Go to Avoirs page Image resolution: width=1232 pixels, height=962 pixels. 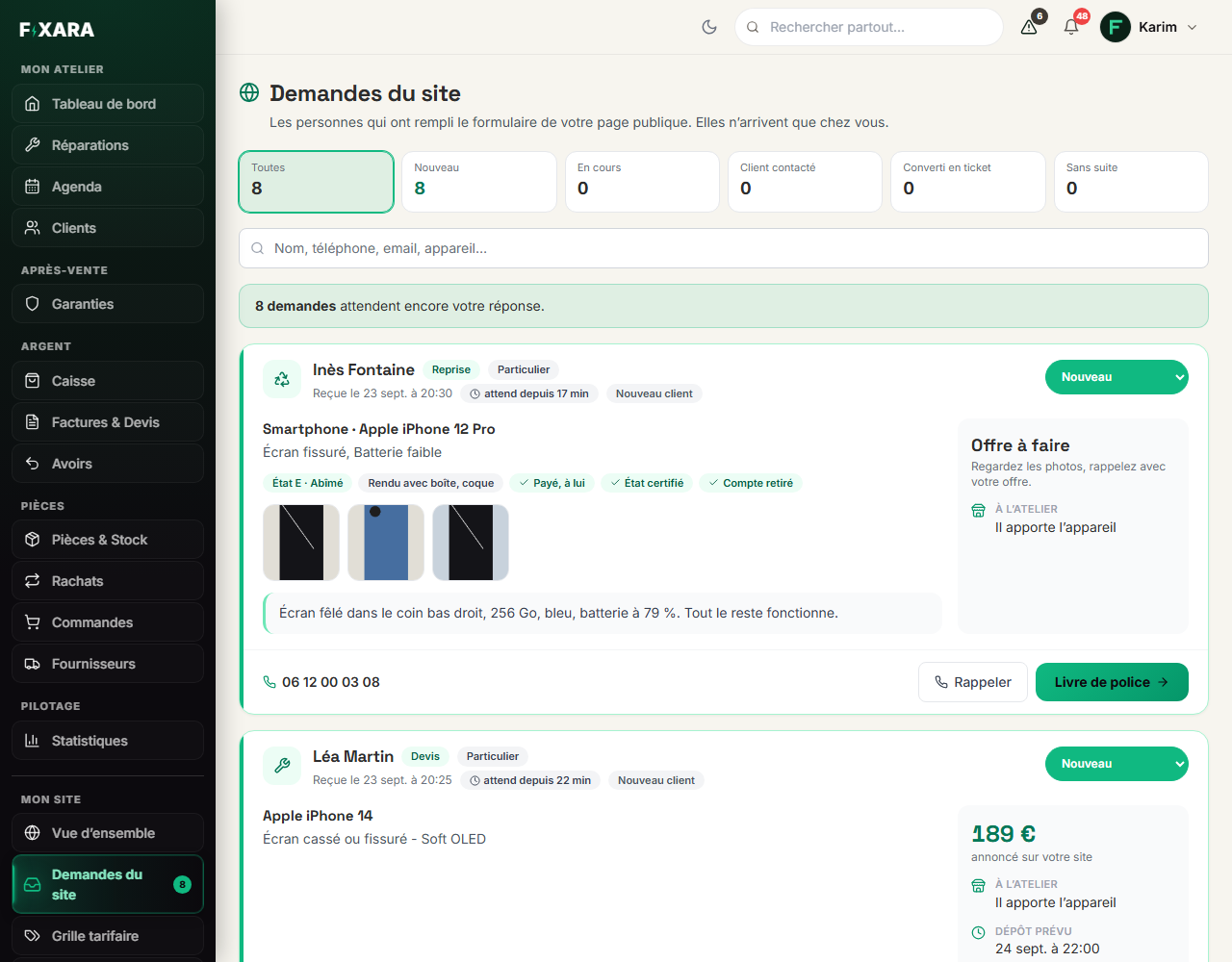point(108,464)
